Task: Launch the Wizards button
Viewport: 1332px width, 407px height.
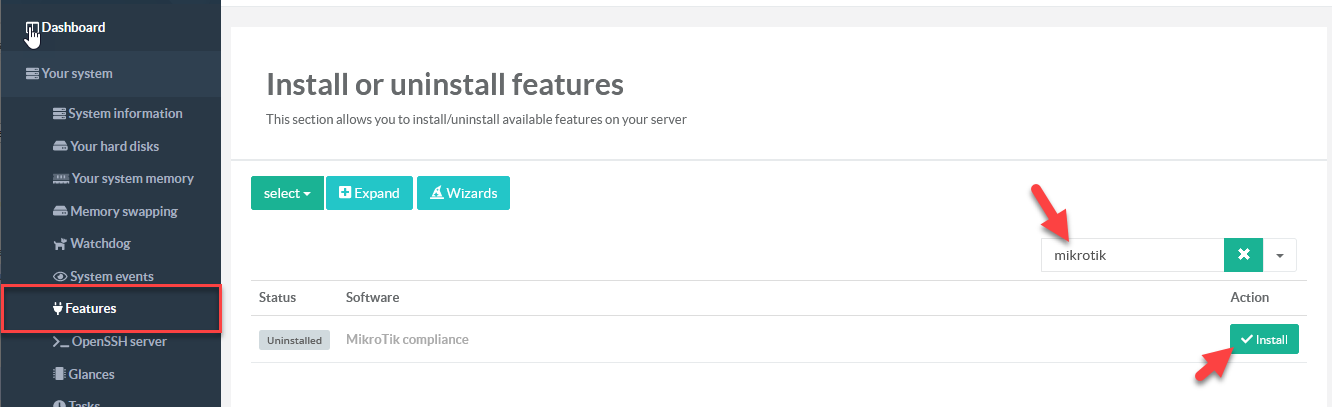Action: (463, 193)
